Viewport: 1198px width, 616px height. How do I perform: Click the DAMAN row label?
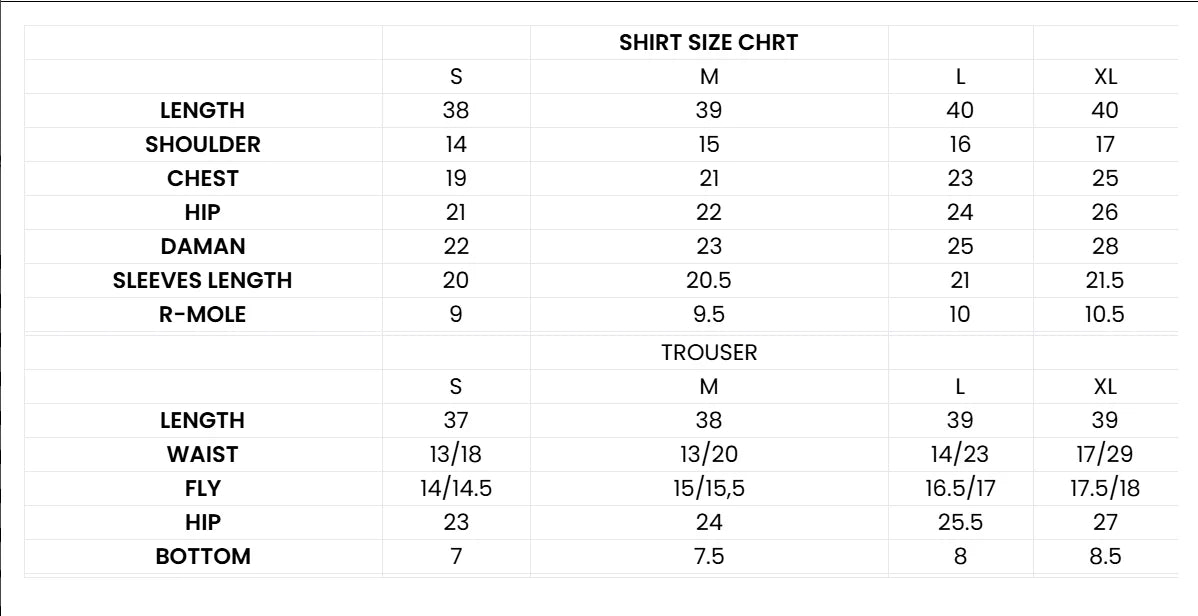coord(202,247)
